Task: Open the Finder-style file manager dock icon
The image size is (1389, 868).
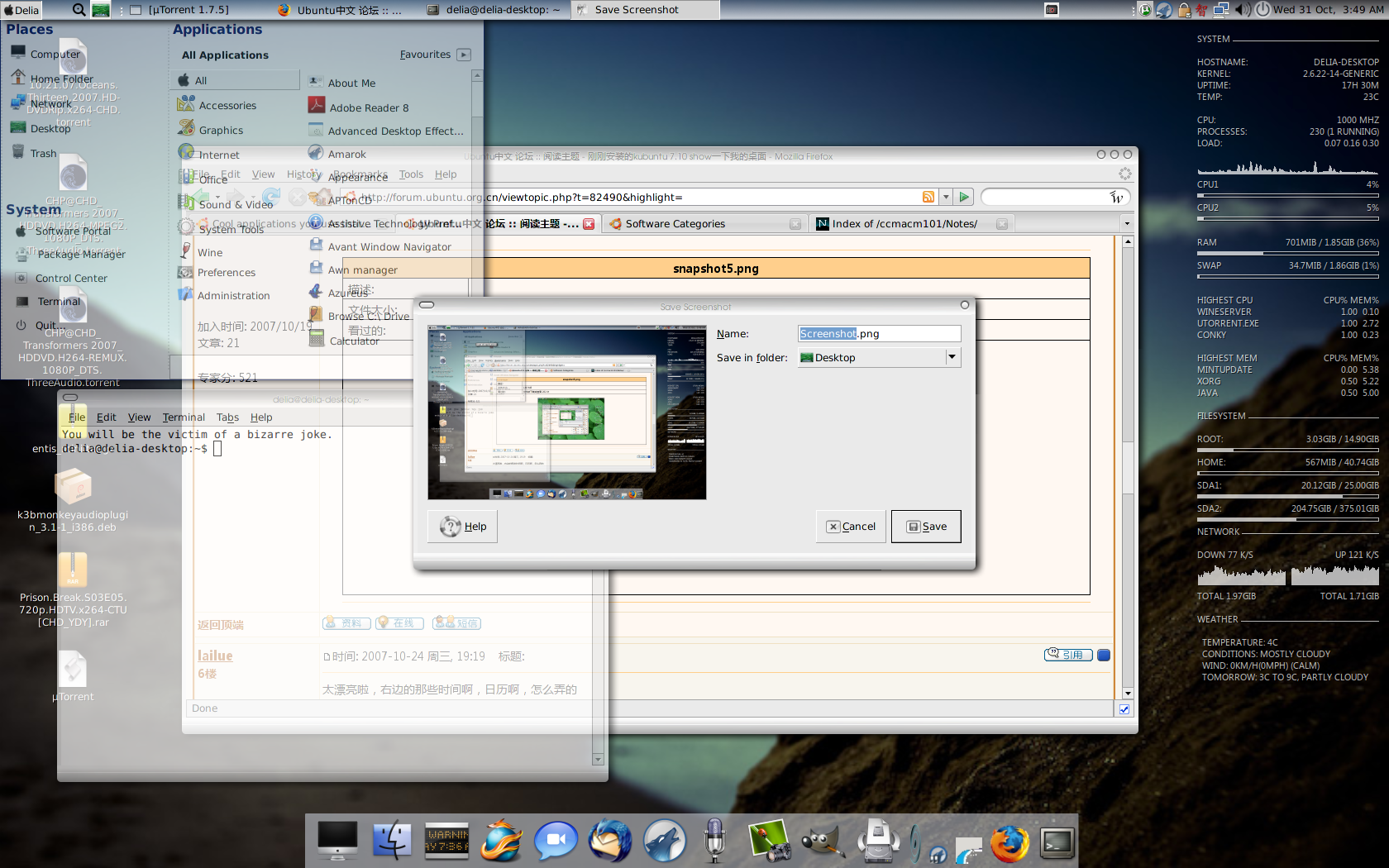Action: click(x=392, y=841)
